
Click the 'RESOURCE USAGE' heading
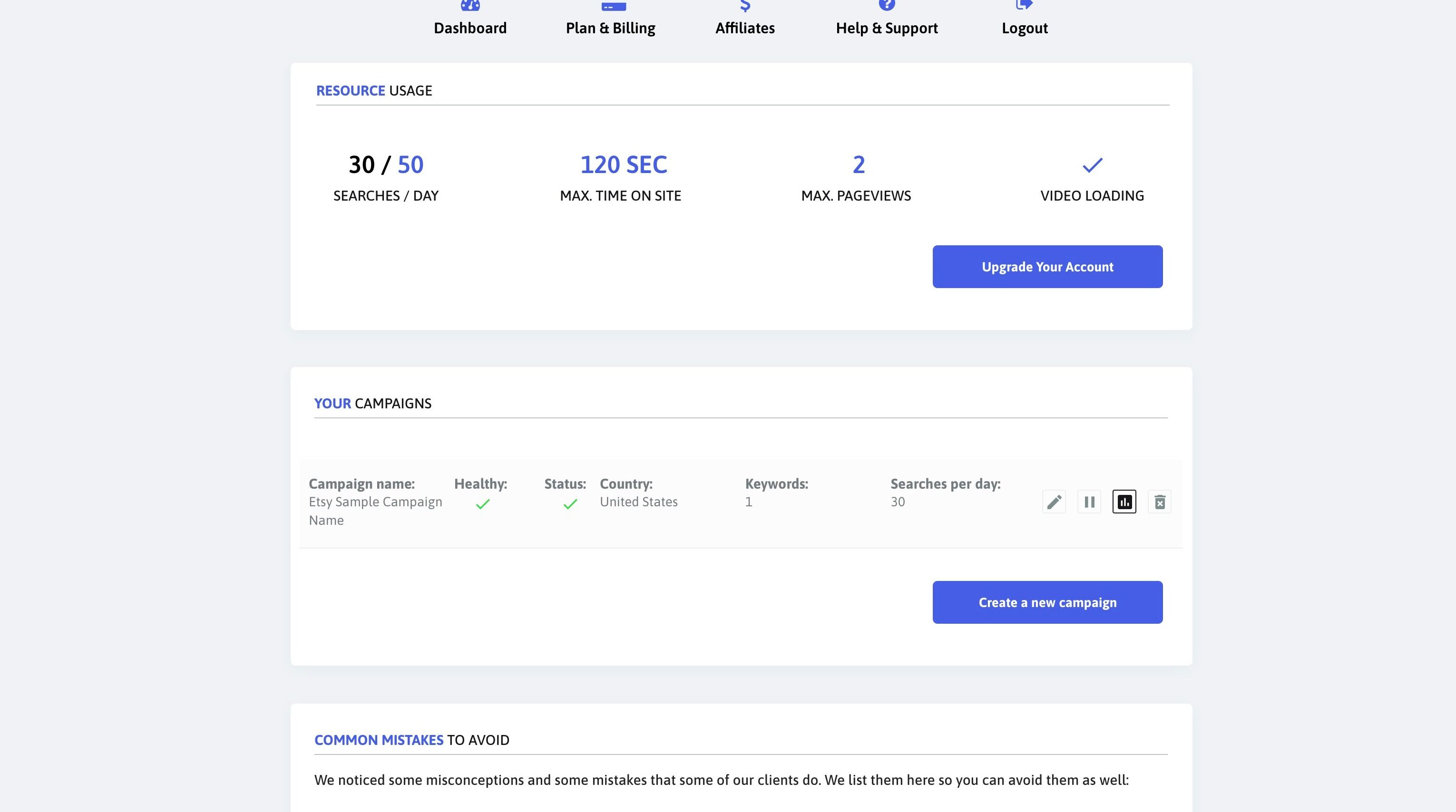pyautogui.click(x=374, y=91)
